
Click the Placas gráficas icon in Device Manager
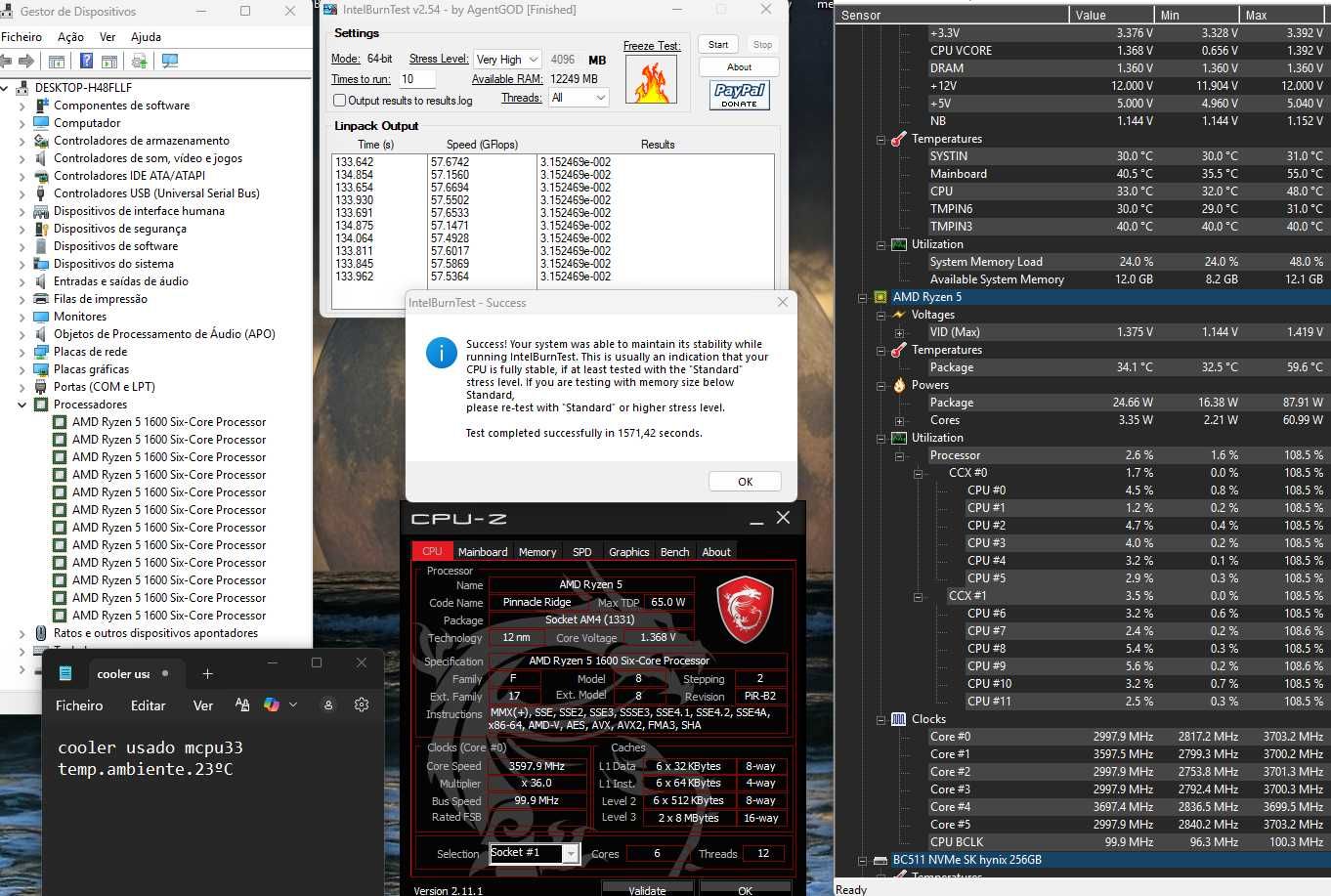point(41,369)
